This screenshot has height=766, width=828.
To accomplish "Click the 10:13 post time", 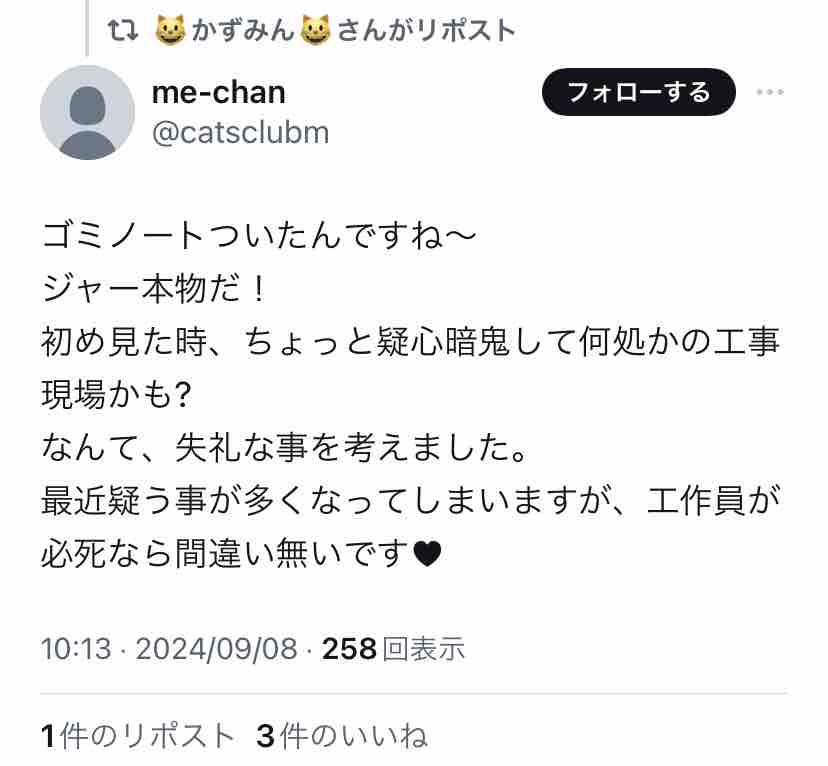I will [75, 649].
